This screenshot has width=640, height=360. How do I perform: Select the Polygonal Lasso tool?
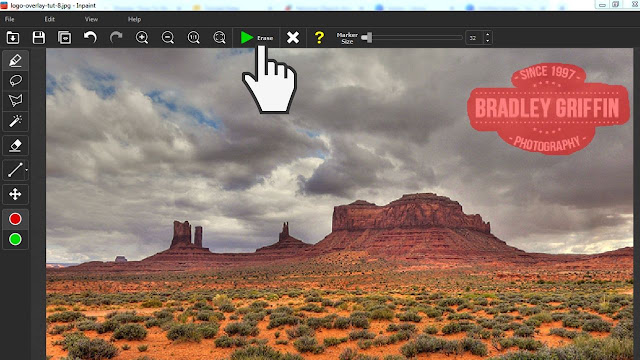pyautogui.click(x=15, y=100)
